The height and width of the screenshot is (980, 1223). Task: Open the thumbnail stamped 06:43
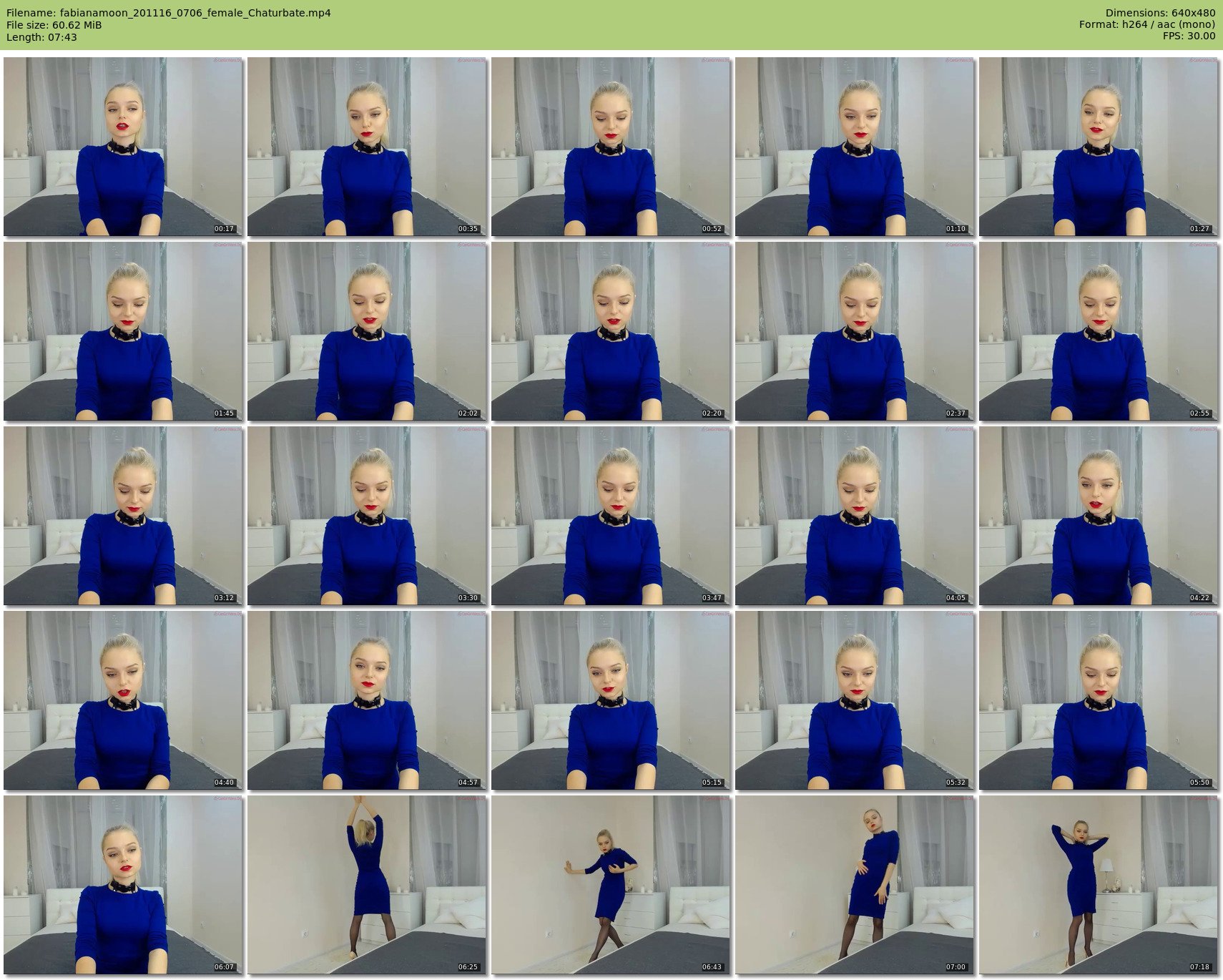pos(611,885)
